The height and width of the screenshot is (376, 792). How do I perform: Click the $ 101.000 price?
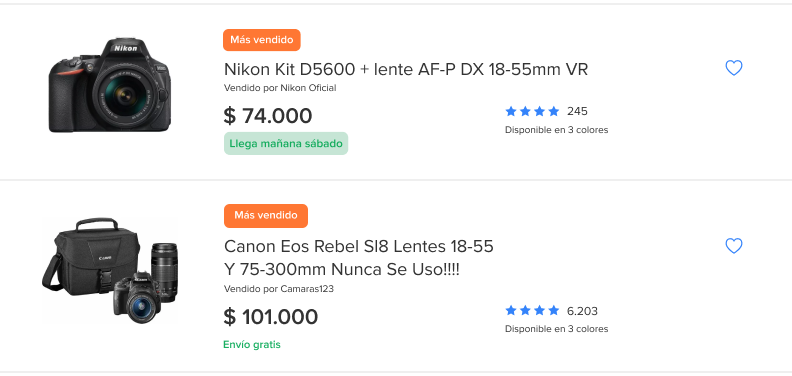[x=271, y=317]
